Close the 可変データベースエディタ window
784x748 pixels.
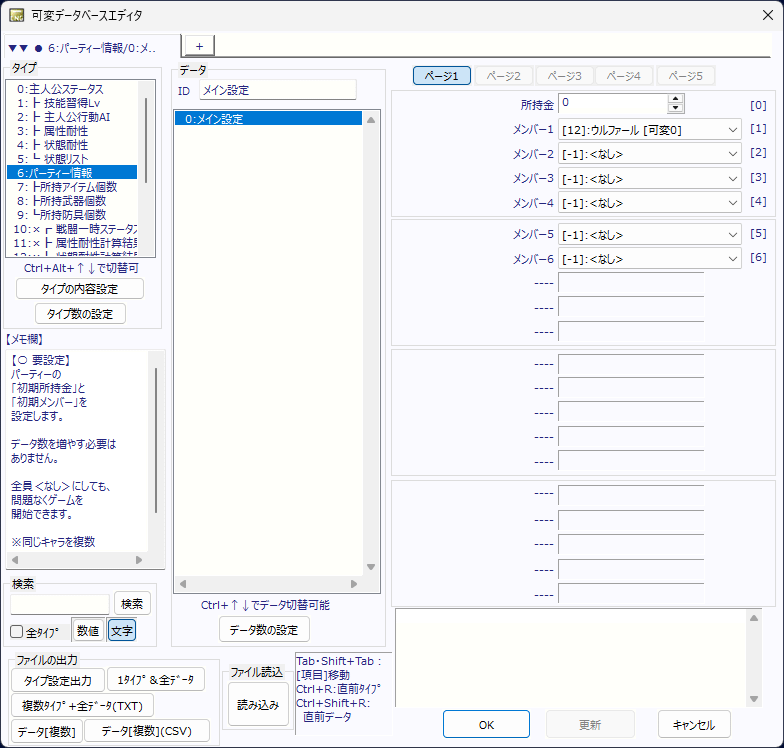pos(766,15)
